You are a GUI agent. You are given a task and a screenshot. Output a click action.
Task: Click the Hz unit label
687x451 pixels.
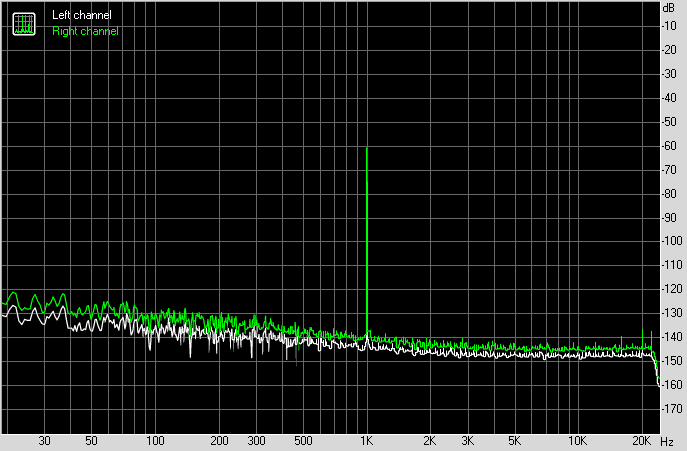[x=667, y=441]
